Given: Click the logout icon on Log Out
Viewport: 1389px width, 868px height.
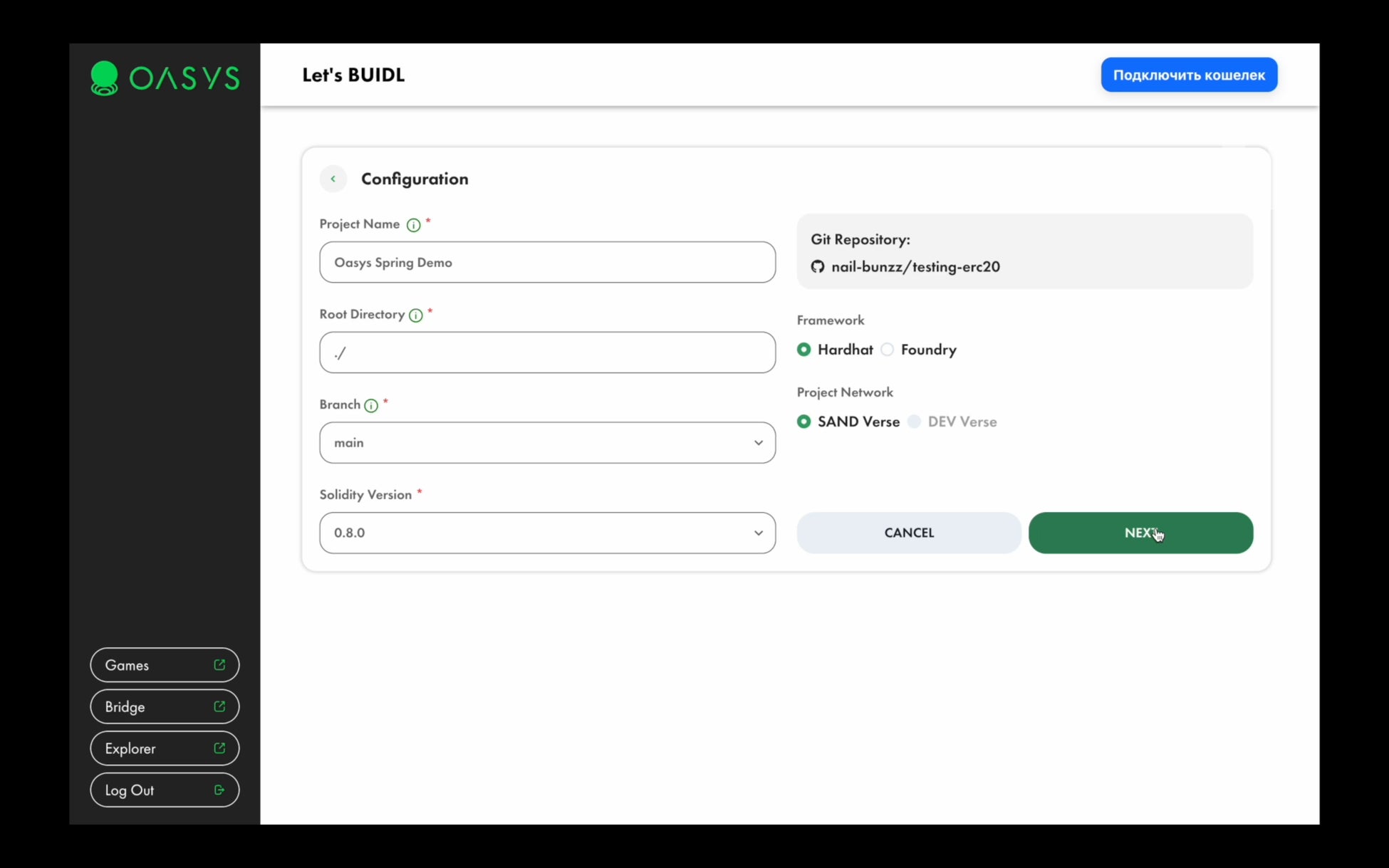Looking at the screenshot, I should [x=219, y=790].
